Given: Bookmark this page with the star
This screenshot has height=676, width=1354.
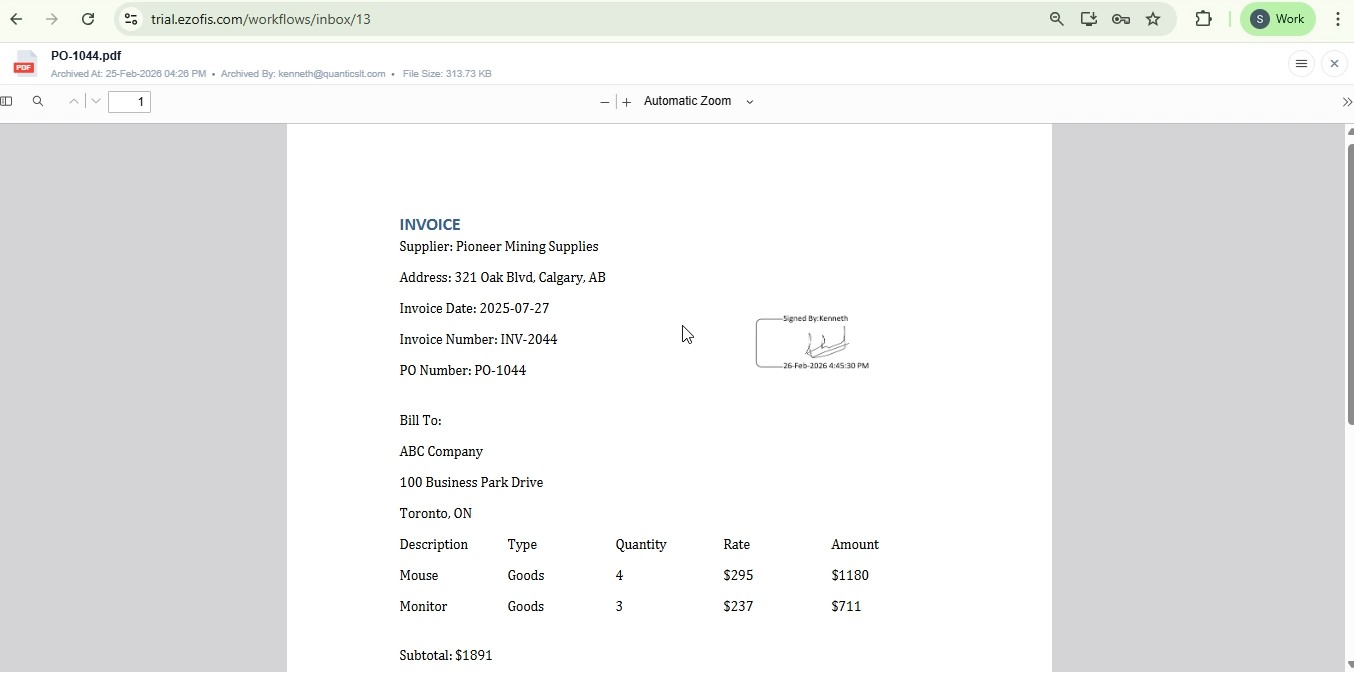Looking at the screenshot, I should click(x=1154, y=19).
